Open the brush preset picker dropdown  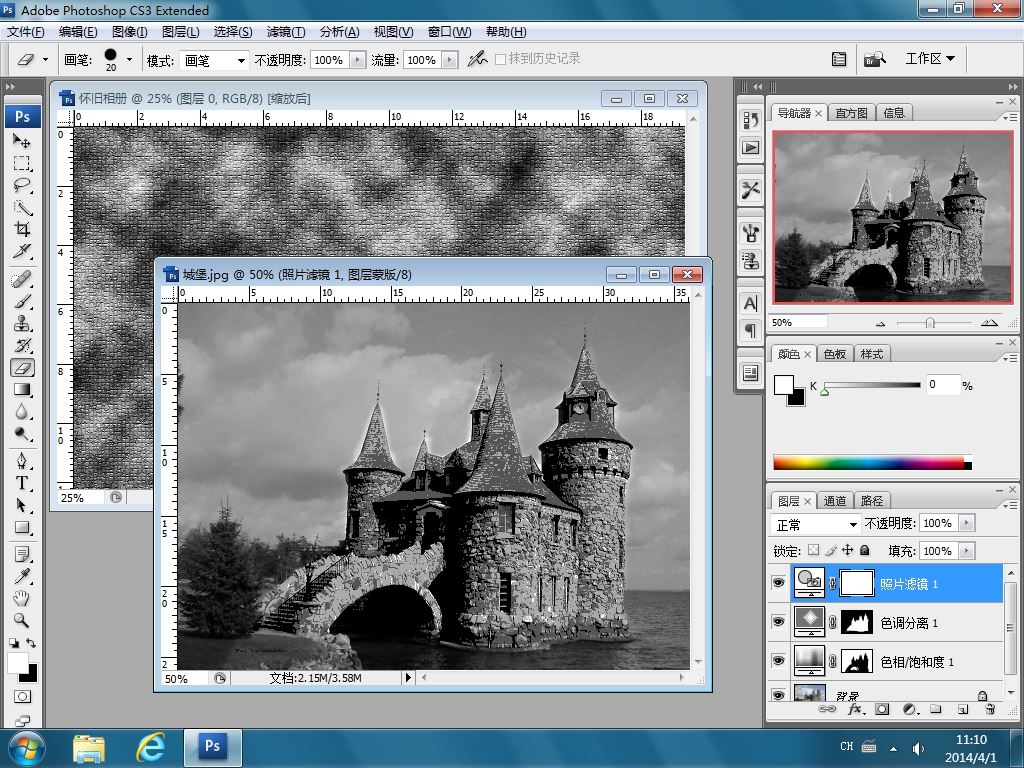tap(129, 60)
